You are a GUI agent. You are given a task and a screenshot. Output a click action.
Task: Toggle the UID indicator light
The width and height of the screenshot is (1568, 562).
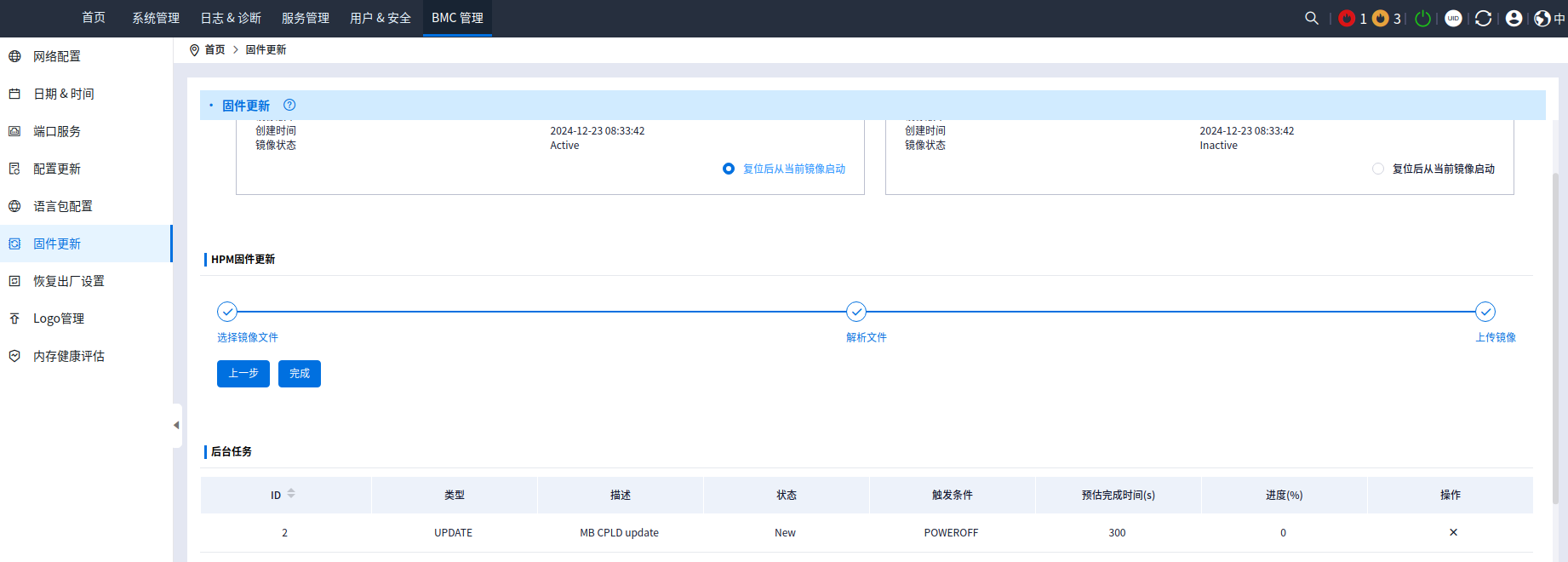click(x=1453, y=18)
